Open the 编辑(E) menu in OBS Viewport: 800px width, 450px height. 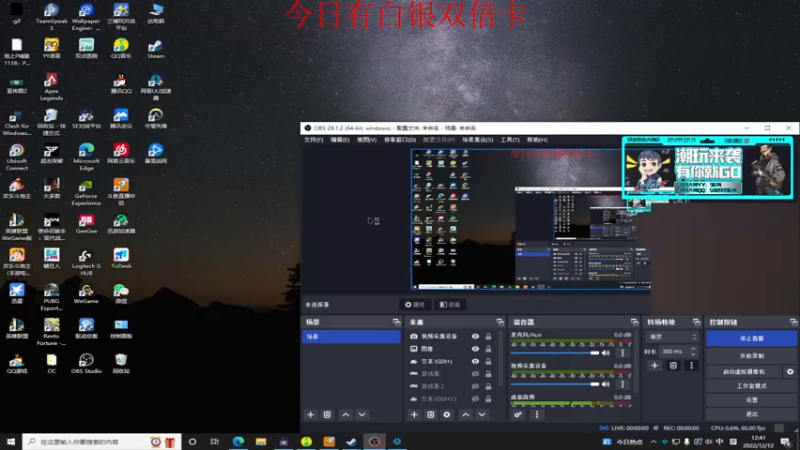[339, 140]
